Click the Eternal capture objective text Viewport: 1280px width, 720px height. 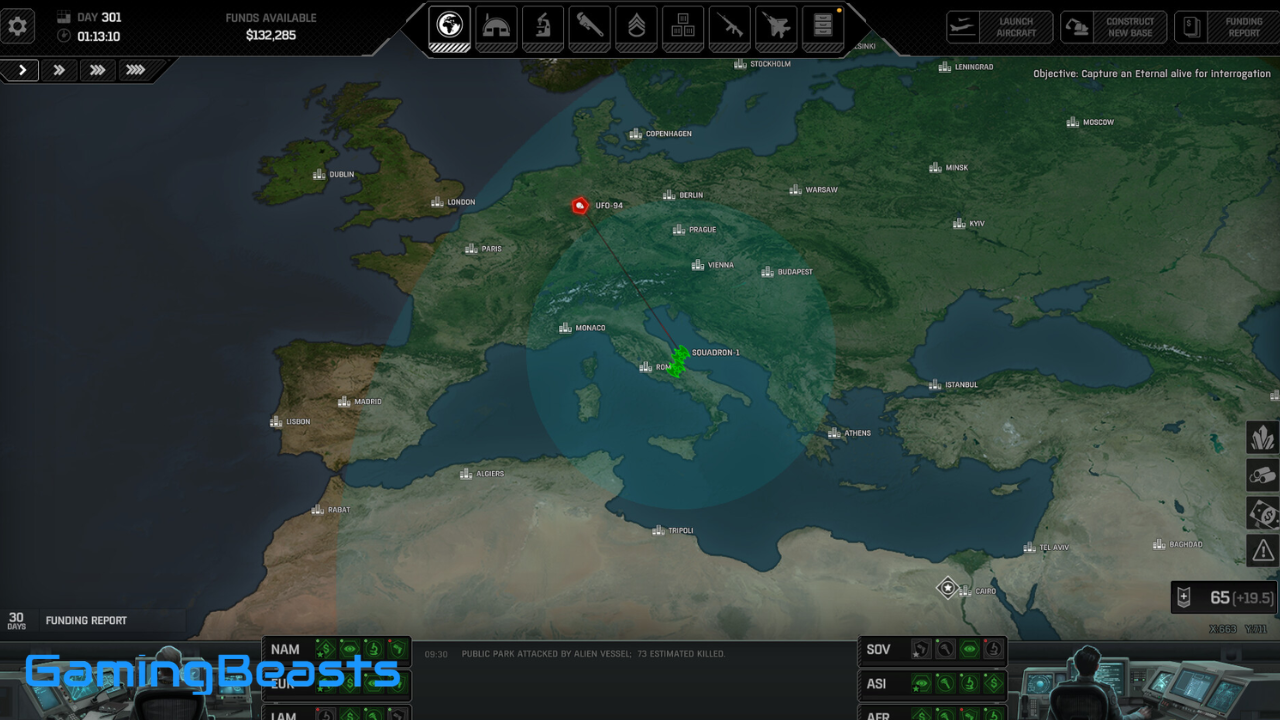tap(1152, 74)
